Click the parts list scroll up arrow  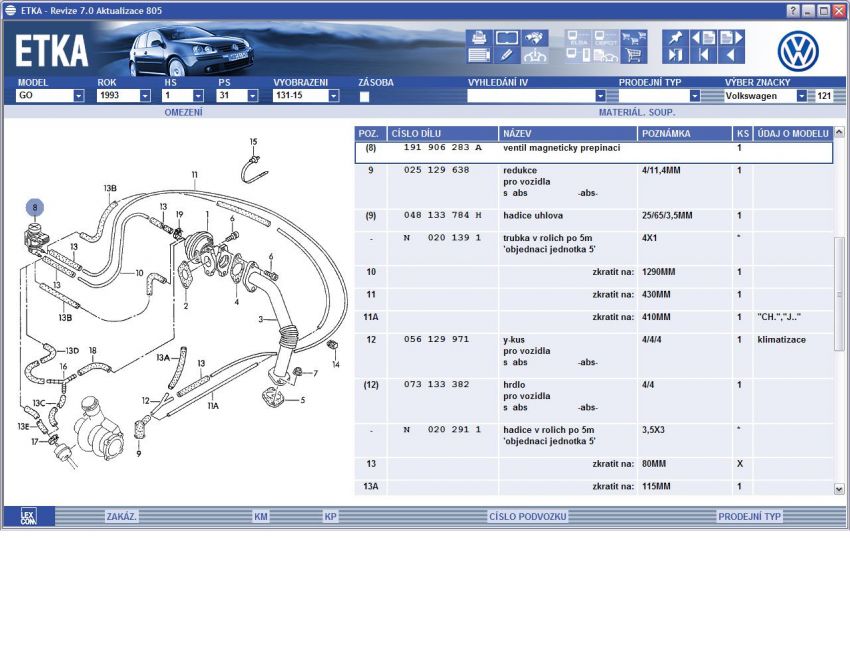(839, 132)
